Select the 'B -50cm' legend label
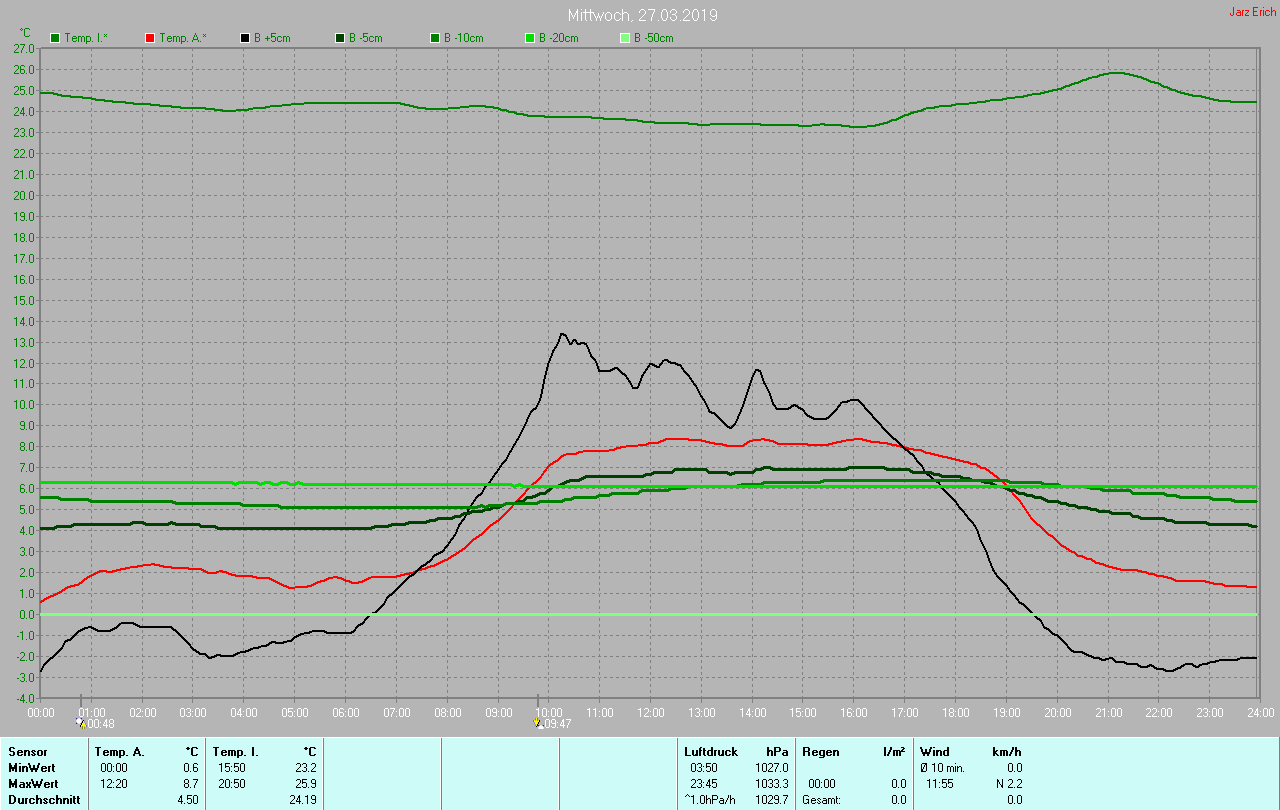This screenshot has width=1280, height=810. click(x=653, y=38)
